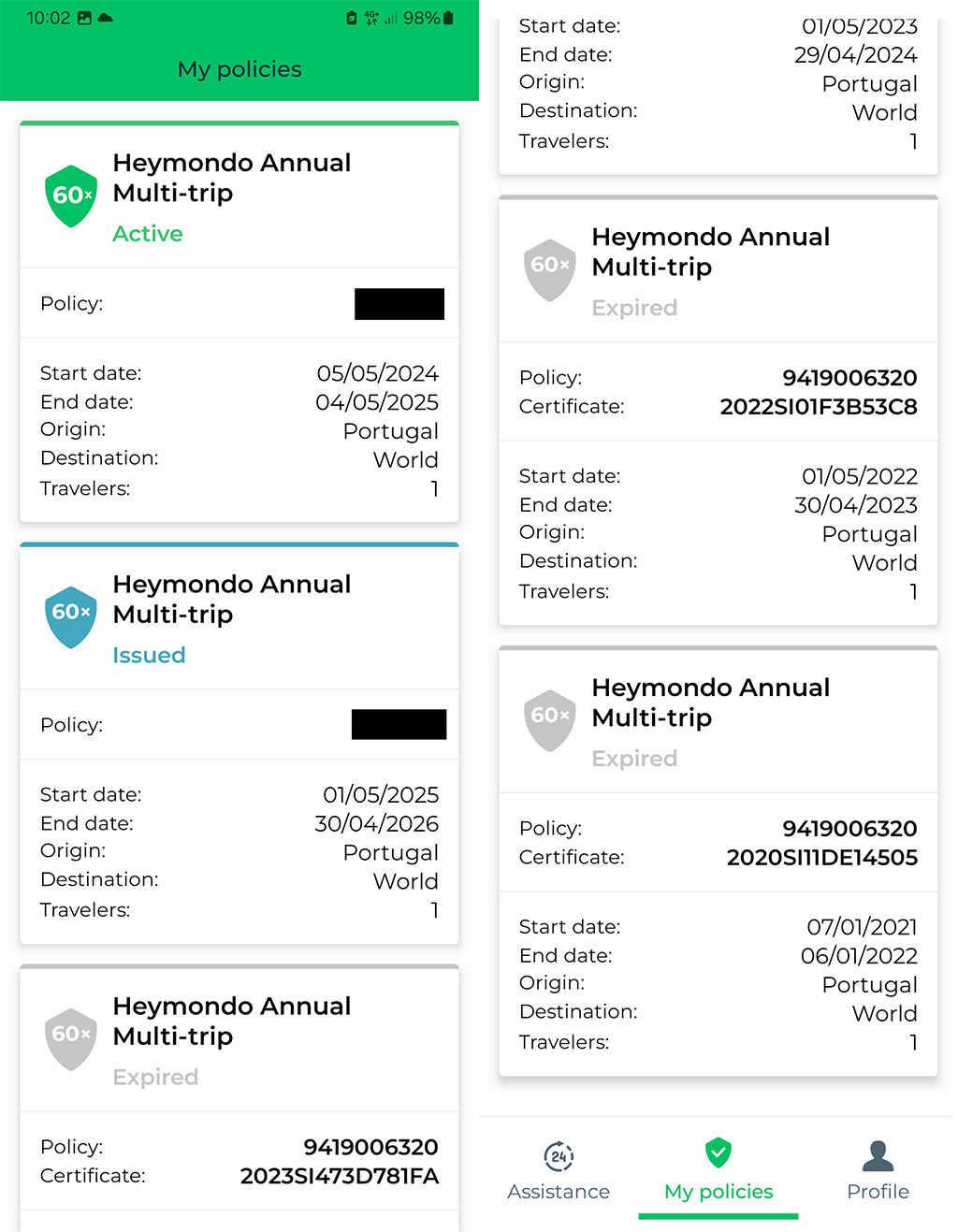Open the Assistance 24h icon
Image resolution: width=958 pixels, height=1232 pixels.
(559, 1156)
